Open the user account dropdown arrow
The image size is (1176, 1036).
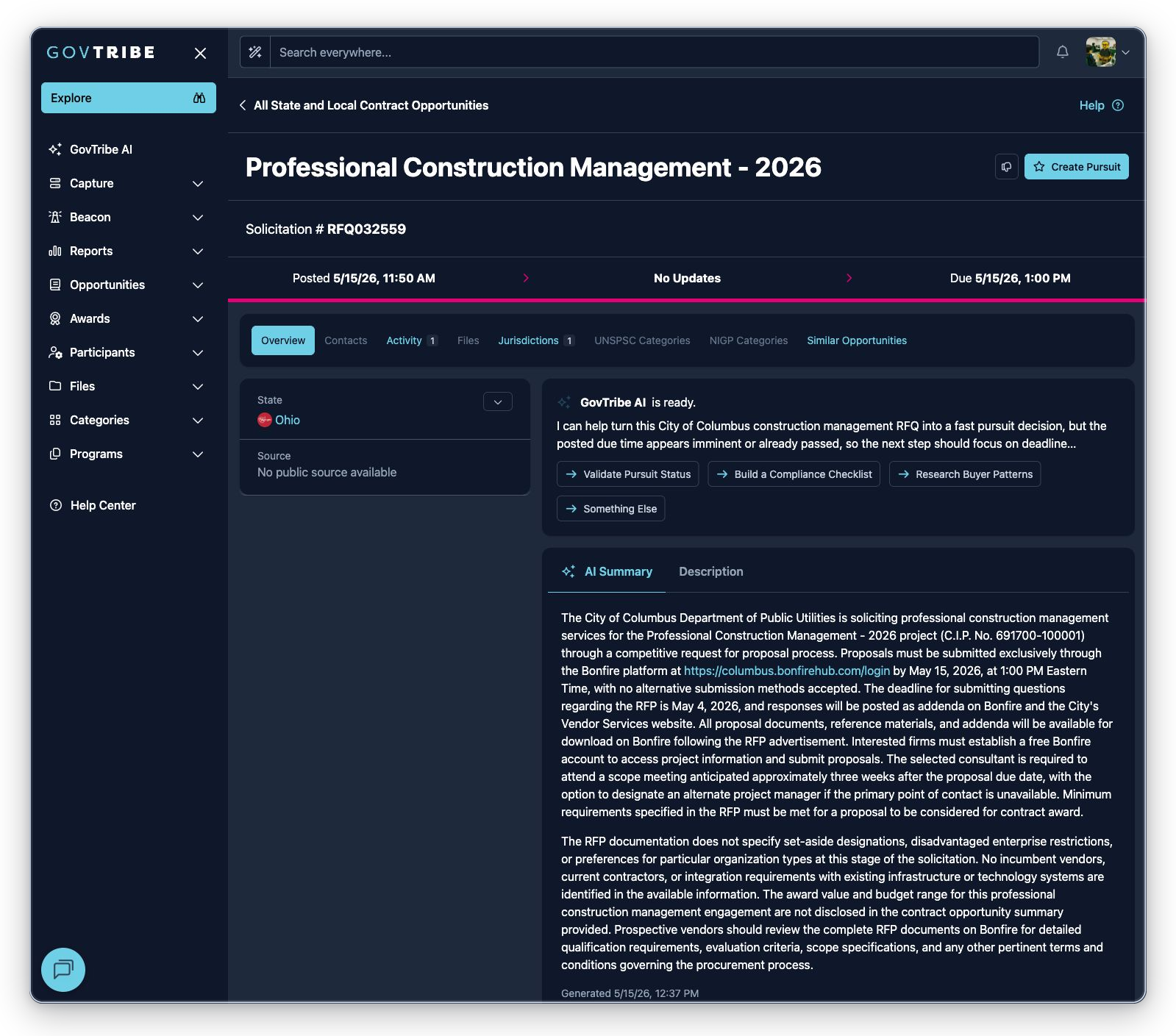coord(1125,52)
